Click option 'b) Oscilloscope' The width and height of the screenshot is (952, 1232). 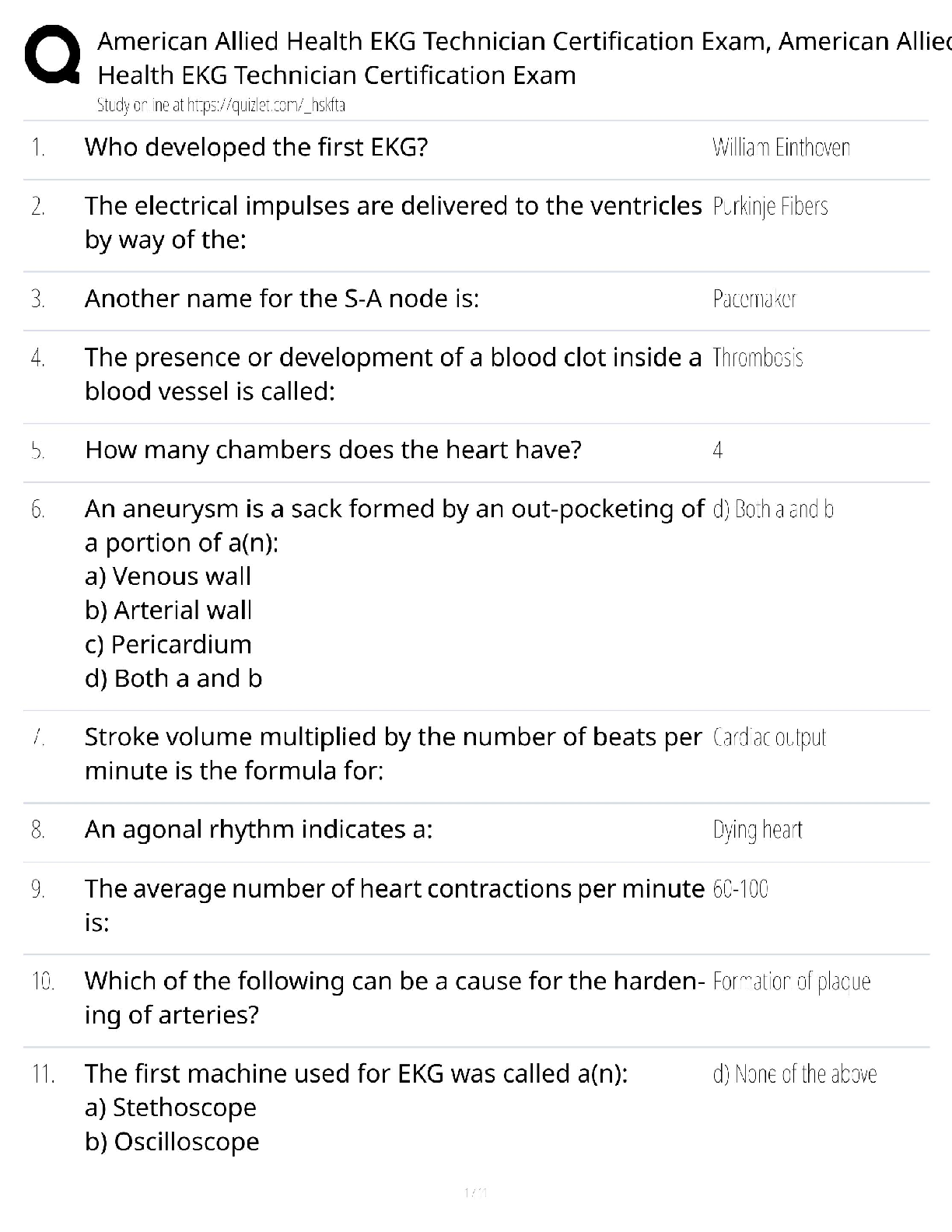click(x=172, y=1142)
